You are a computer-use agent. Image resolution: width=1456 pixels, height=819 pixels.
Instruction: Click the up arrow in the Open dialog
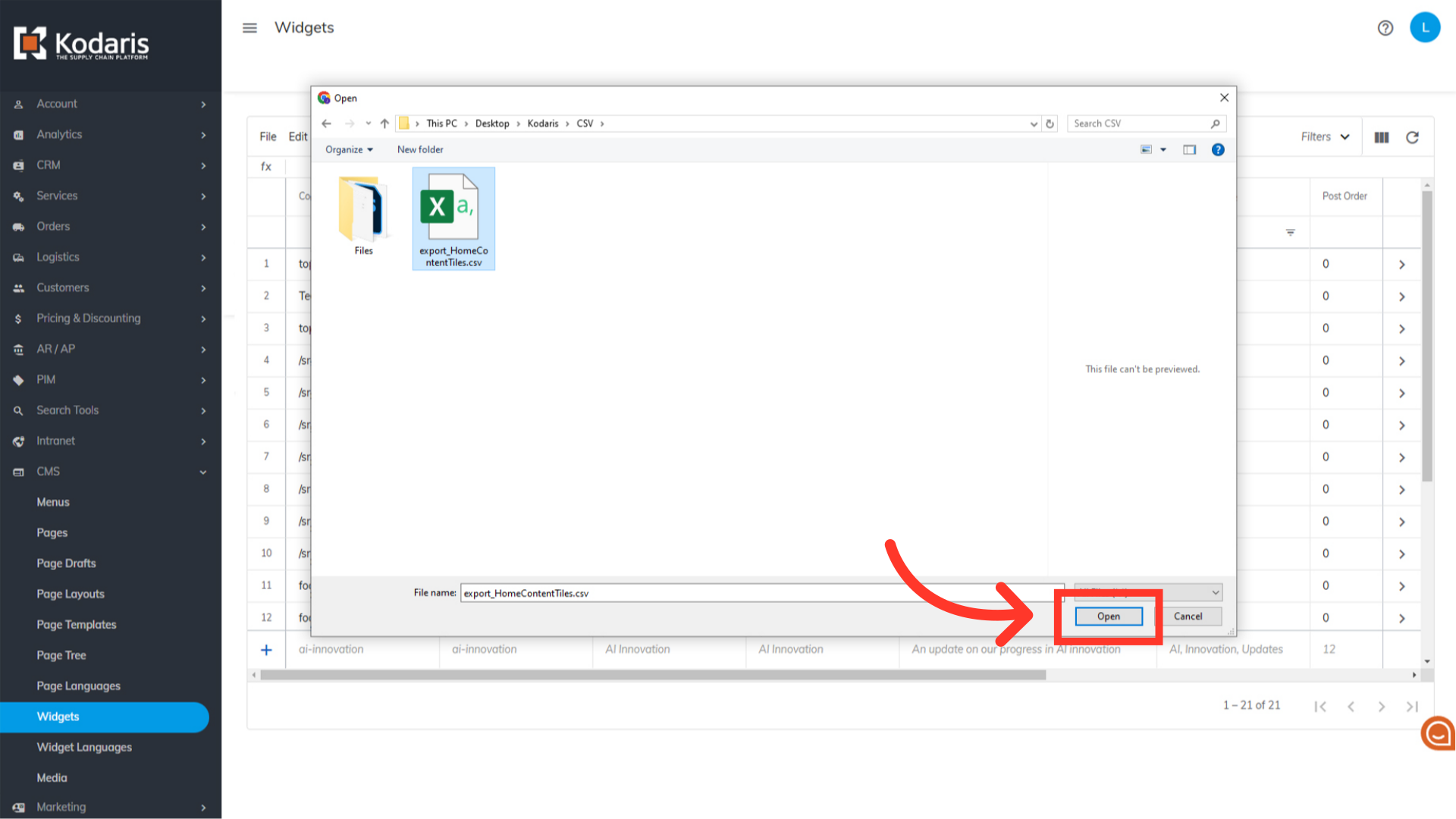point(384,124)
